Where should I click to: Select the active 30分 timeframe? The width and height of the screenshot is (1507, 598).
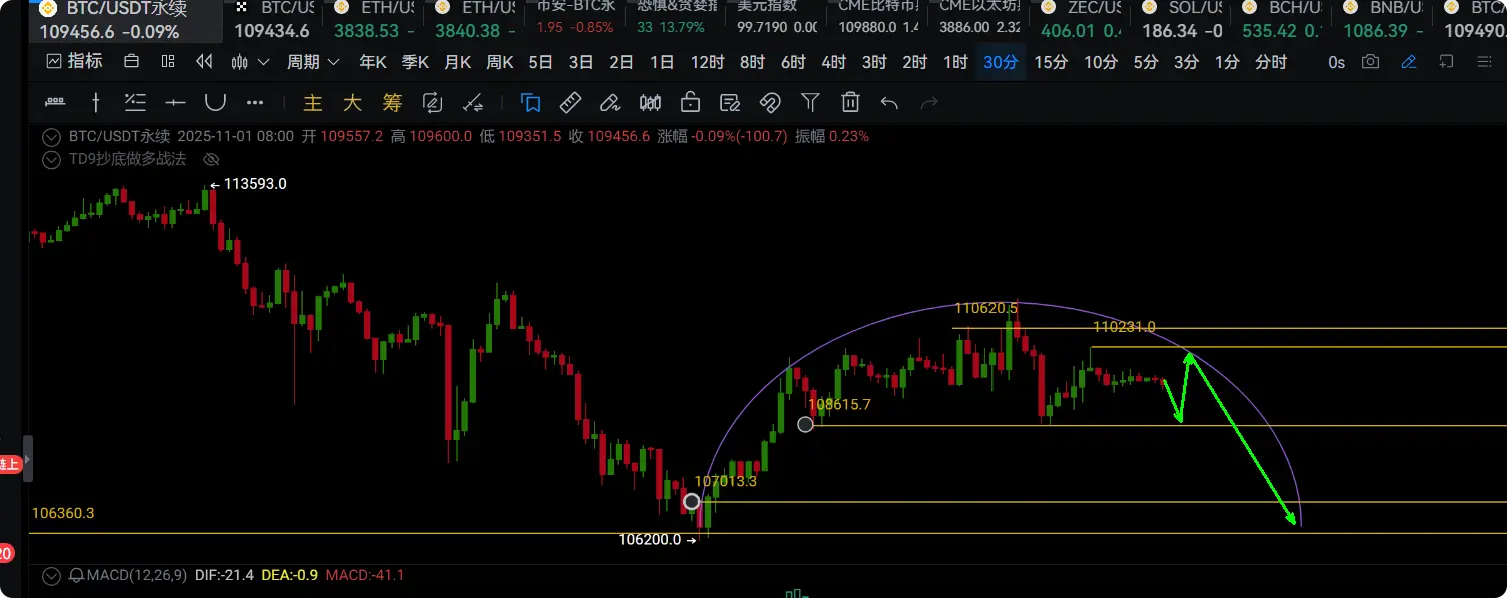(1000, 62)
